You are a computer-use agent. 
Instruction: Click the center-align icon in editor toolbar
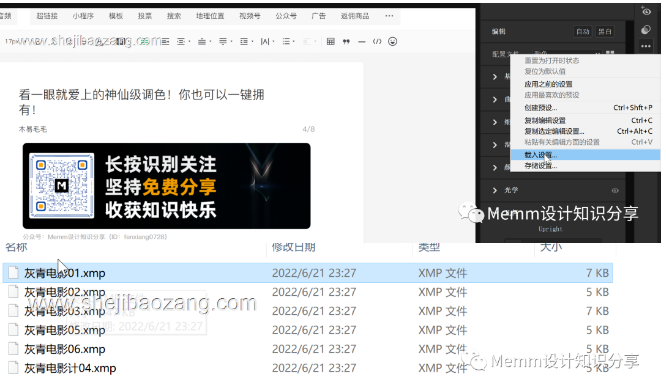[181, 41]
